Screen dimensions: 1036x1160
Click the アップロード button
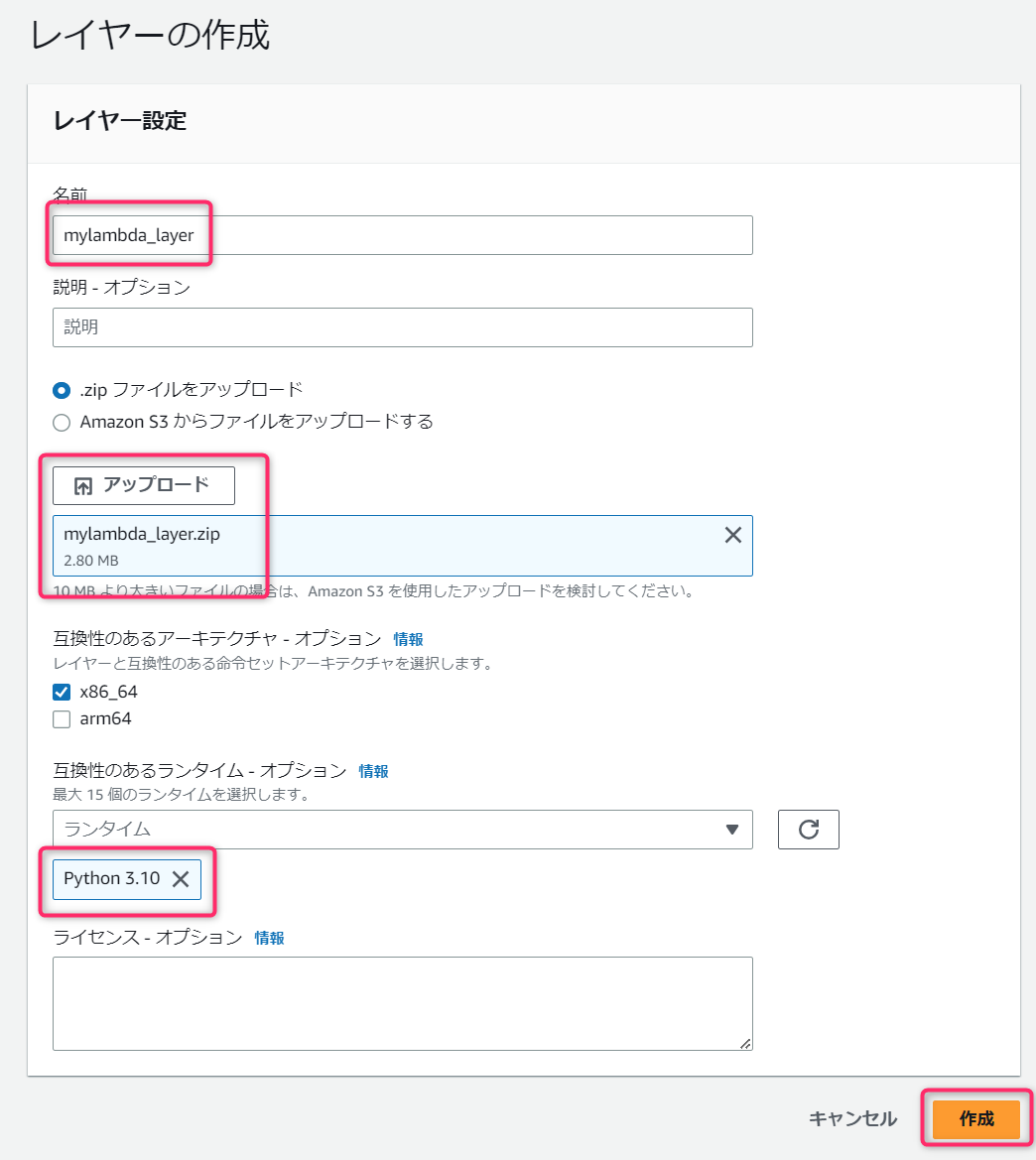(144, 485)
